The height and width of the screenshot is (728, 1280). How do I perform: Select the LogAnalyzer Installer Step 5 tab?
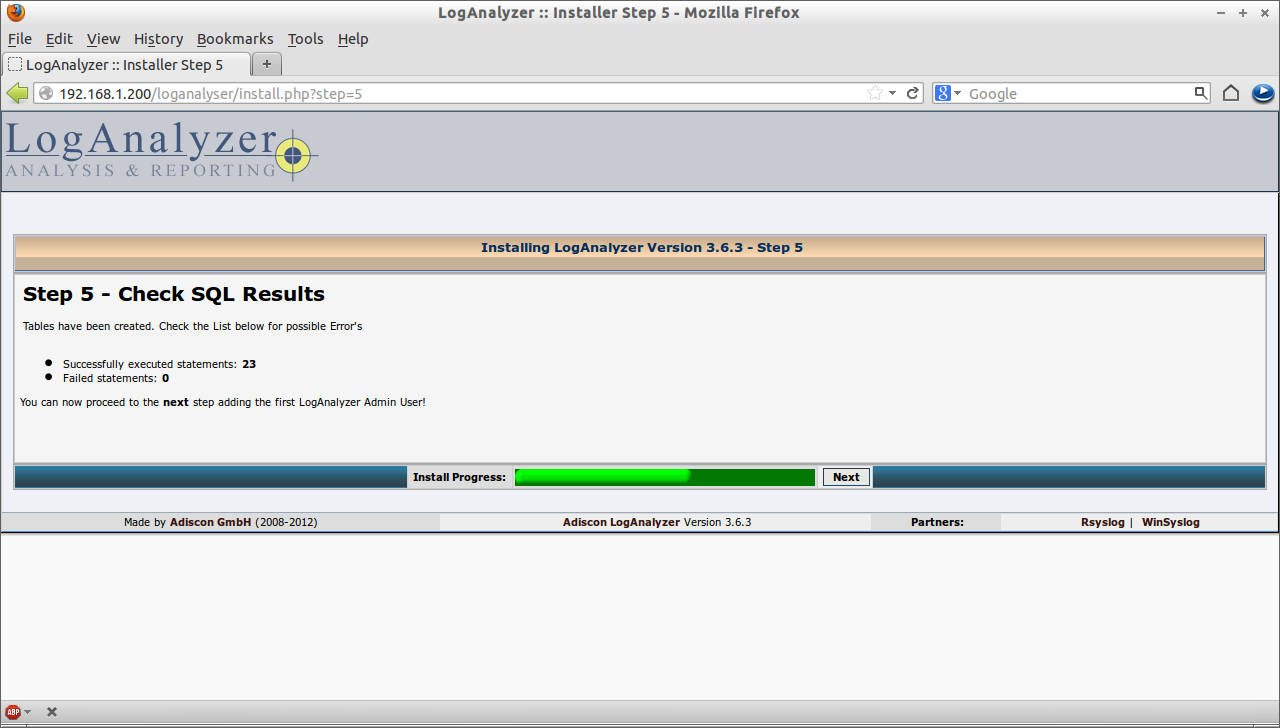tap(126, 64)
